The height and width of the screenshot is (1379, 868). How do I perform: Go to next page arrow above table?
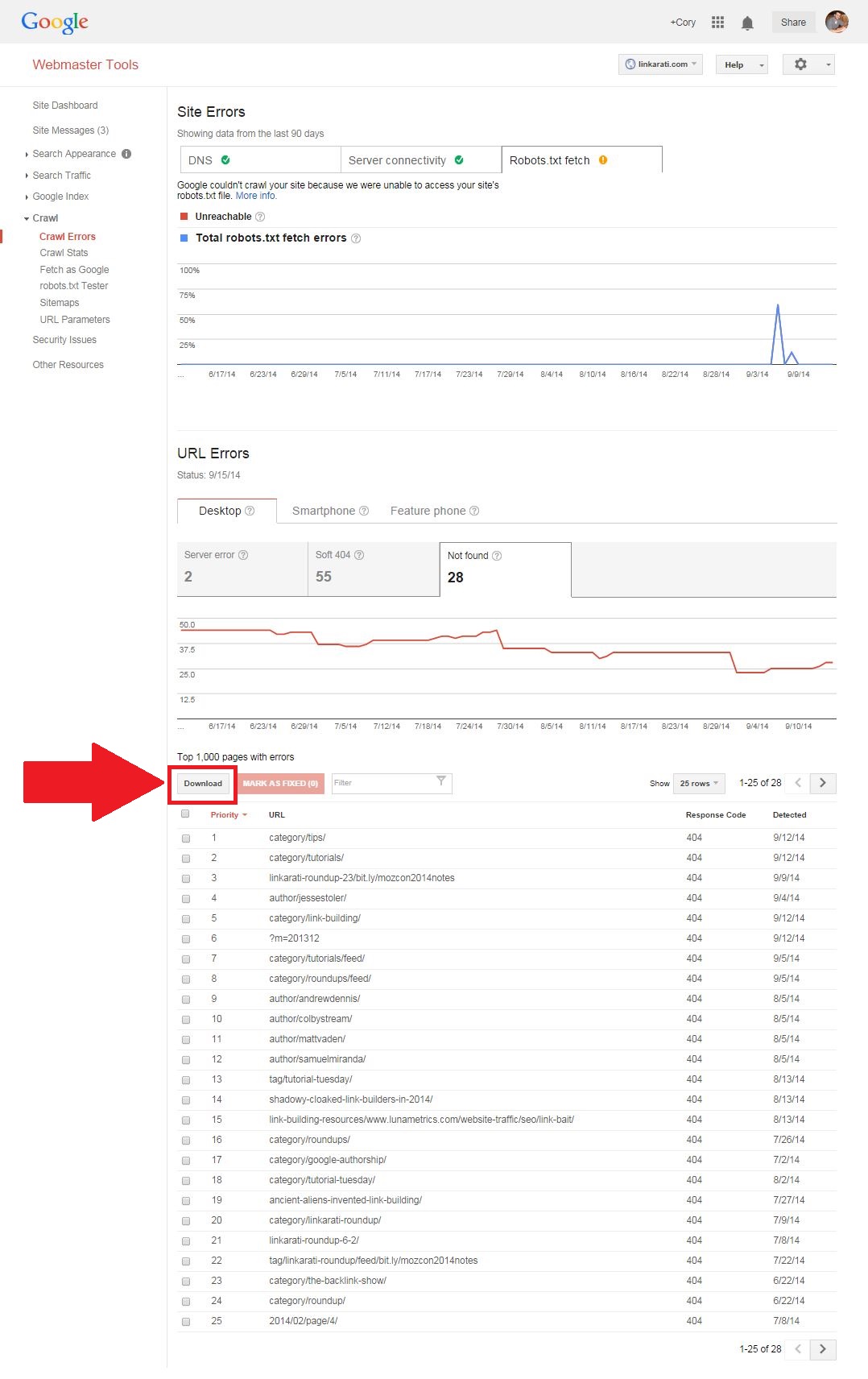click(x=823, y=783)
